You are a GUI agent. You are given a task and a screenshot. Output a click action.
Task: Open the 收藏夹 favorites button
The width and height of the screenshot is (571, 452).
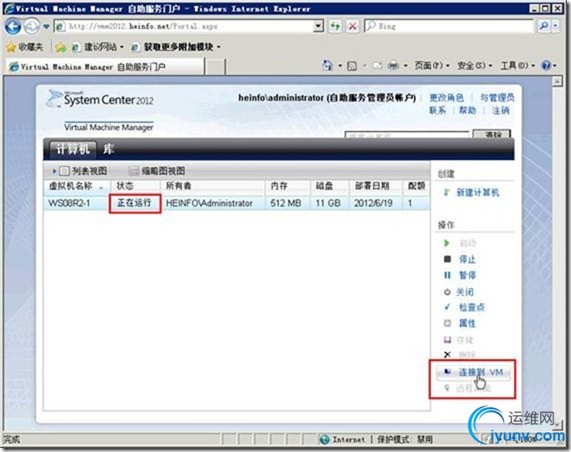pos(25,47)
